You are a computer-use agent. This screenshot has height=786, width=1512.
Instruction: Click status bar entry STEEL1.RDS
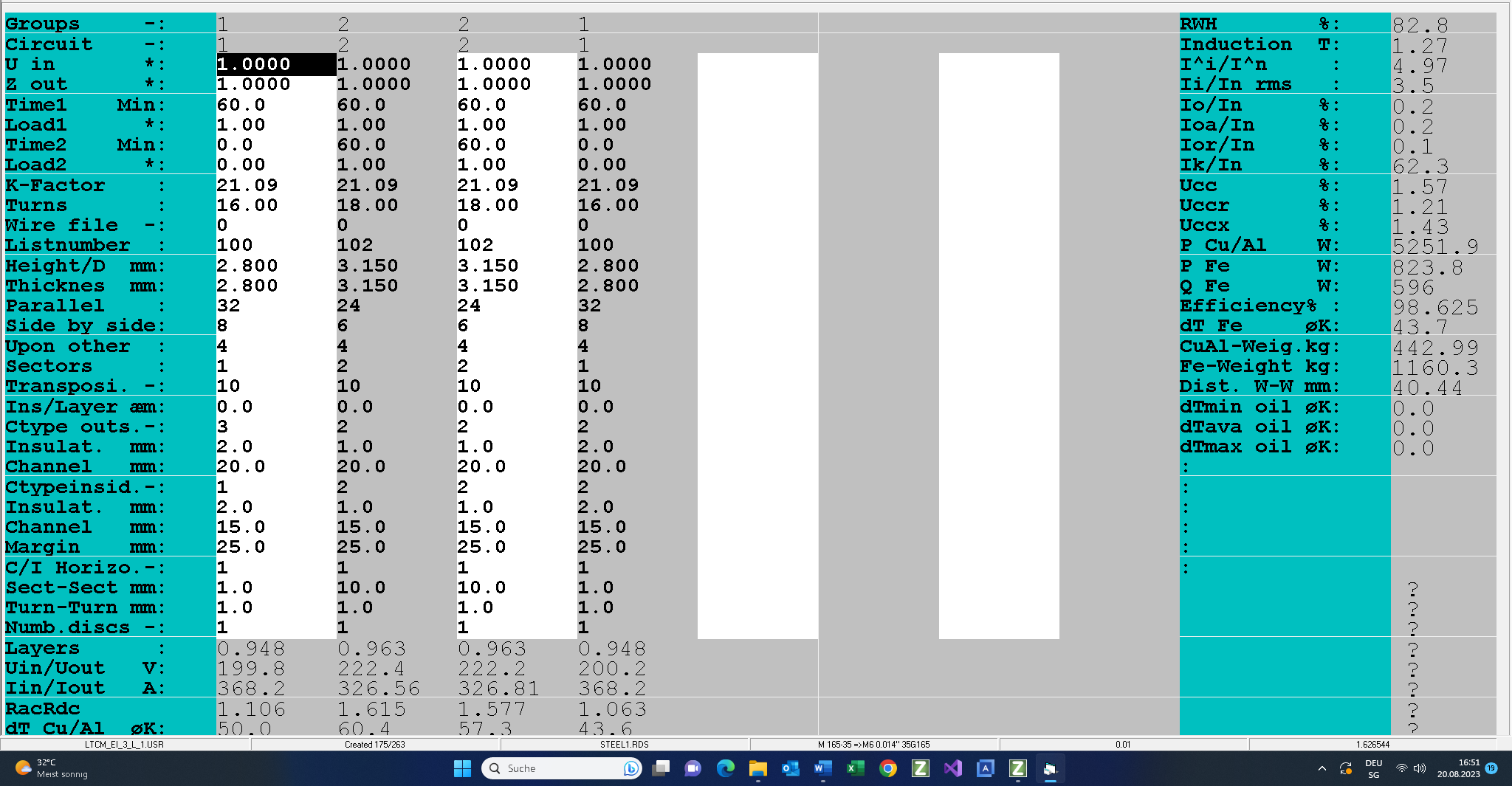tap(625, 744)
